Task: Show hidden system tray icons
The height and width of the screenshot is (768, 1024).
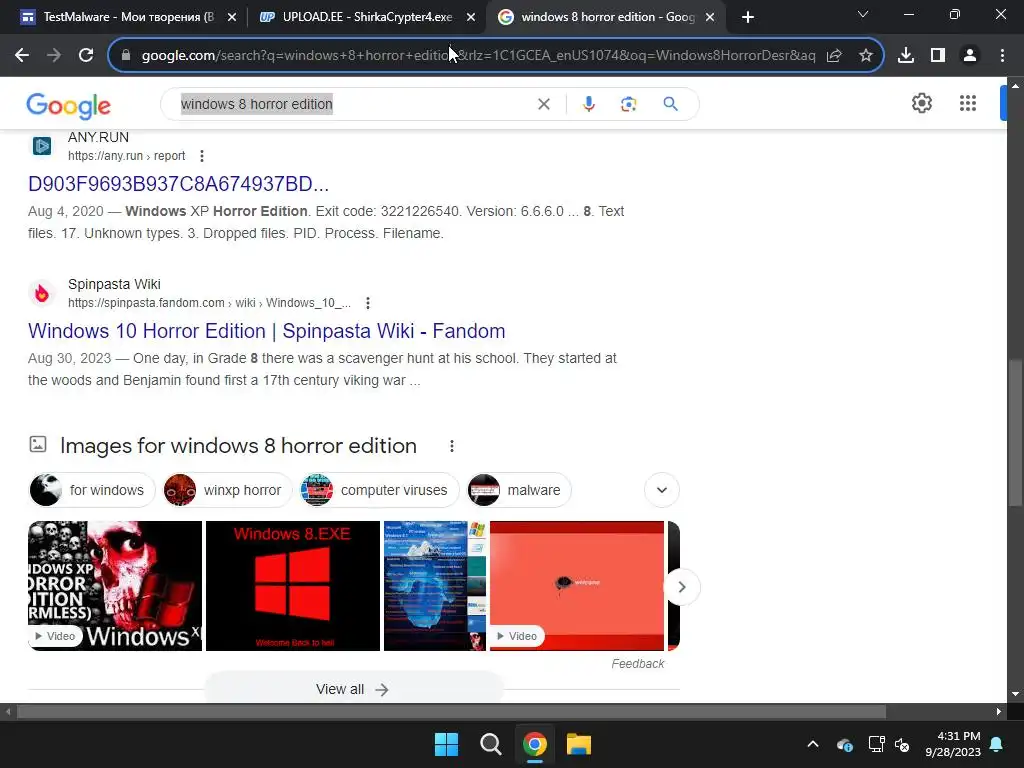Action: (813, 744)
